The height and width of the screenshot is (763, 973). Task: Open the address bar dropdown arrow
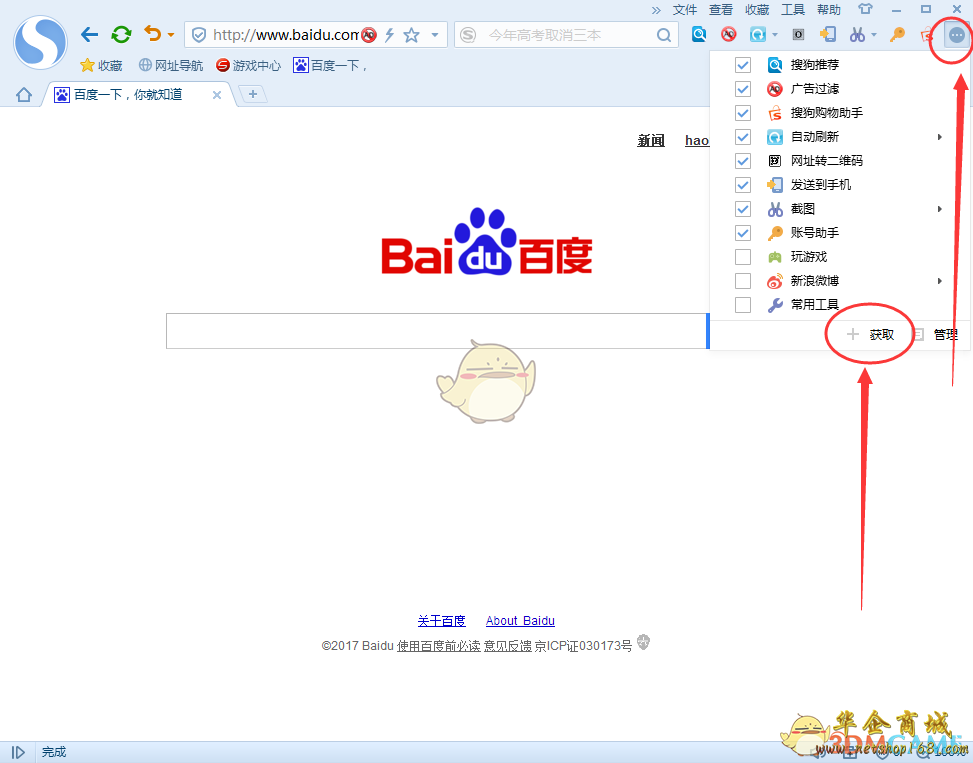point(435,35)
